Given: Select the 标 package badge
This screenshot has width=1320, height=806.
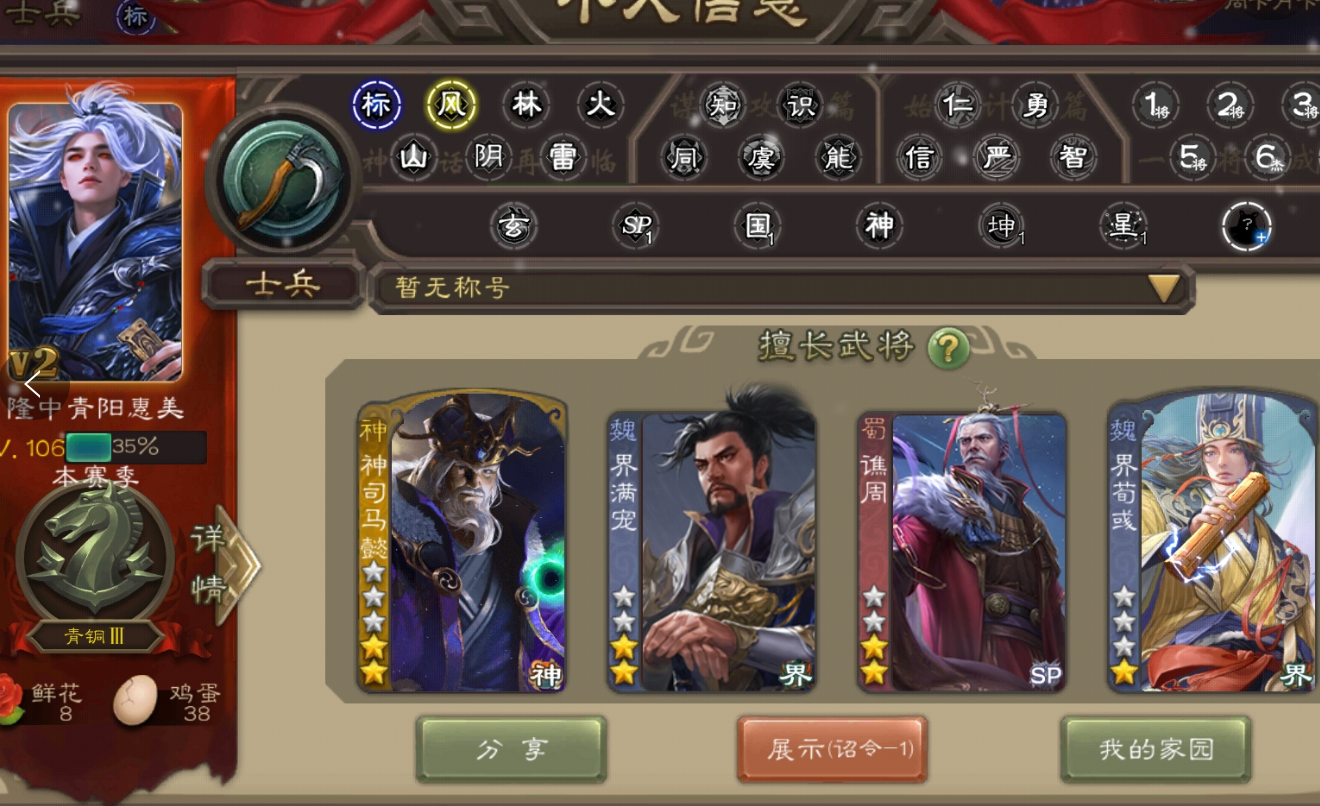Looking at the screenshot, I should (x=376, y=105).
